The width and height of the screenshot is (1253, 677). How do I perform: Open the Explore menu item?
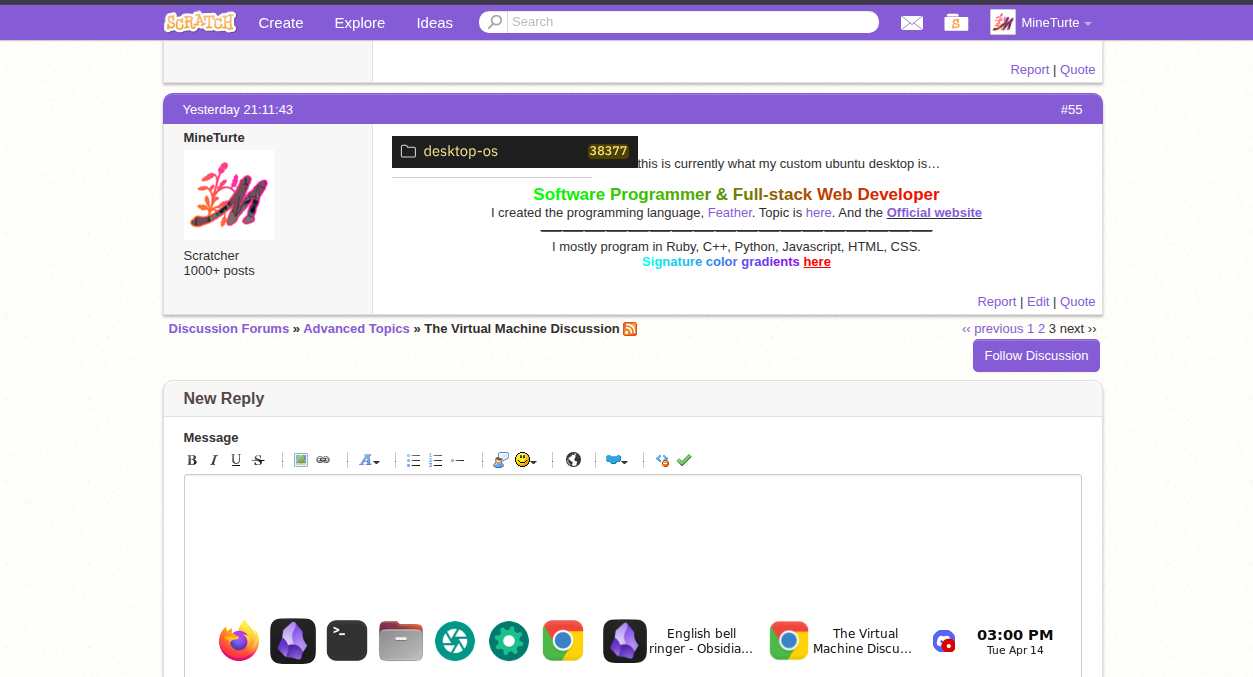pyautogui.click(x=360, y=22)
